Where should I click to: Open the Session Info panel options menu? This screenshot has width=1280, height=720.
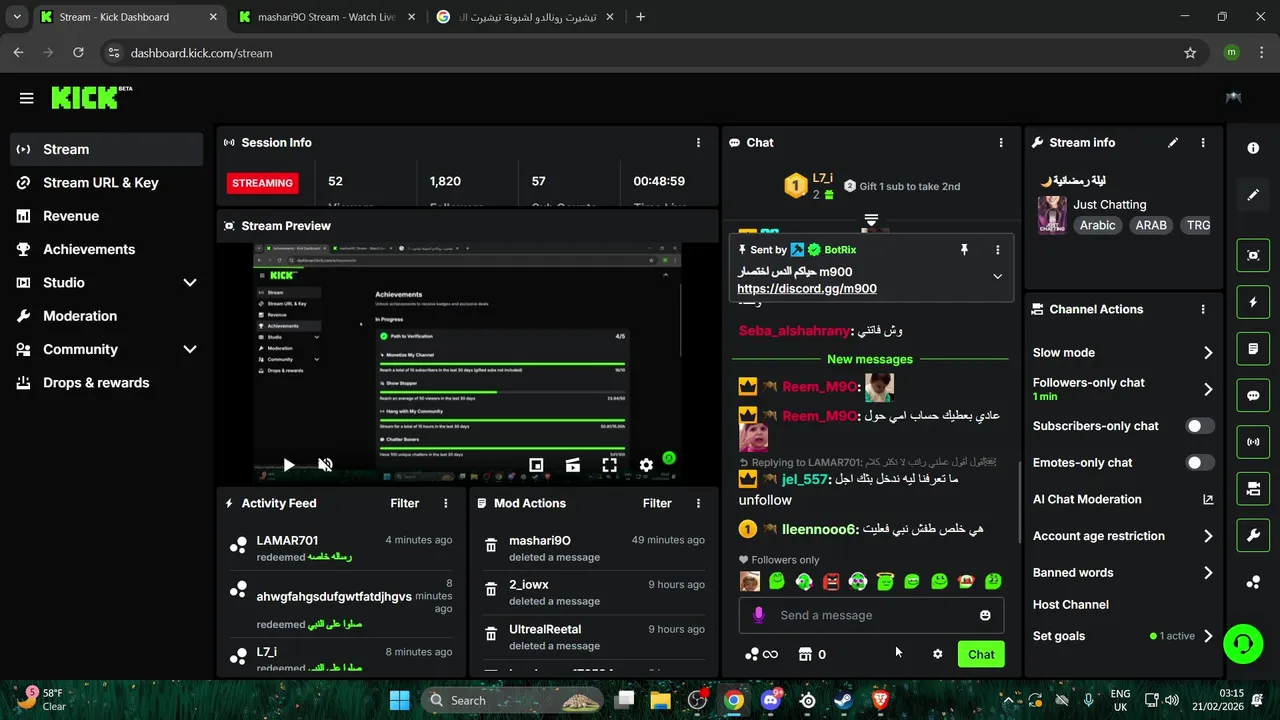[698, 143]
